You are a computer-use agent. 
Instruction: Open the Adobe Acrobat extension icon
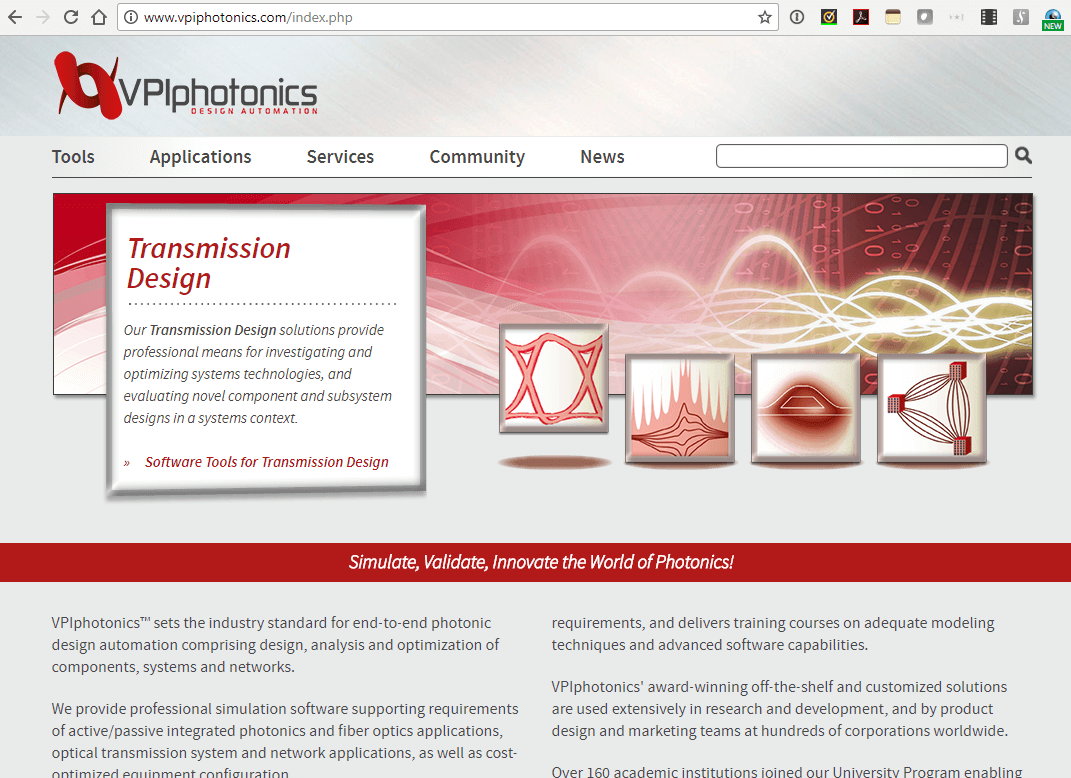pyautogui.click(x=860, y=17)
